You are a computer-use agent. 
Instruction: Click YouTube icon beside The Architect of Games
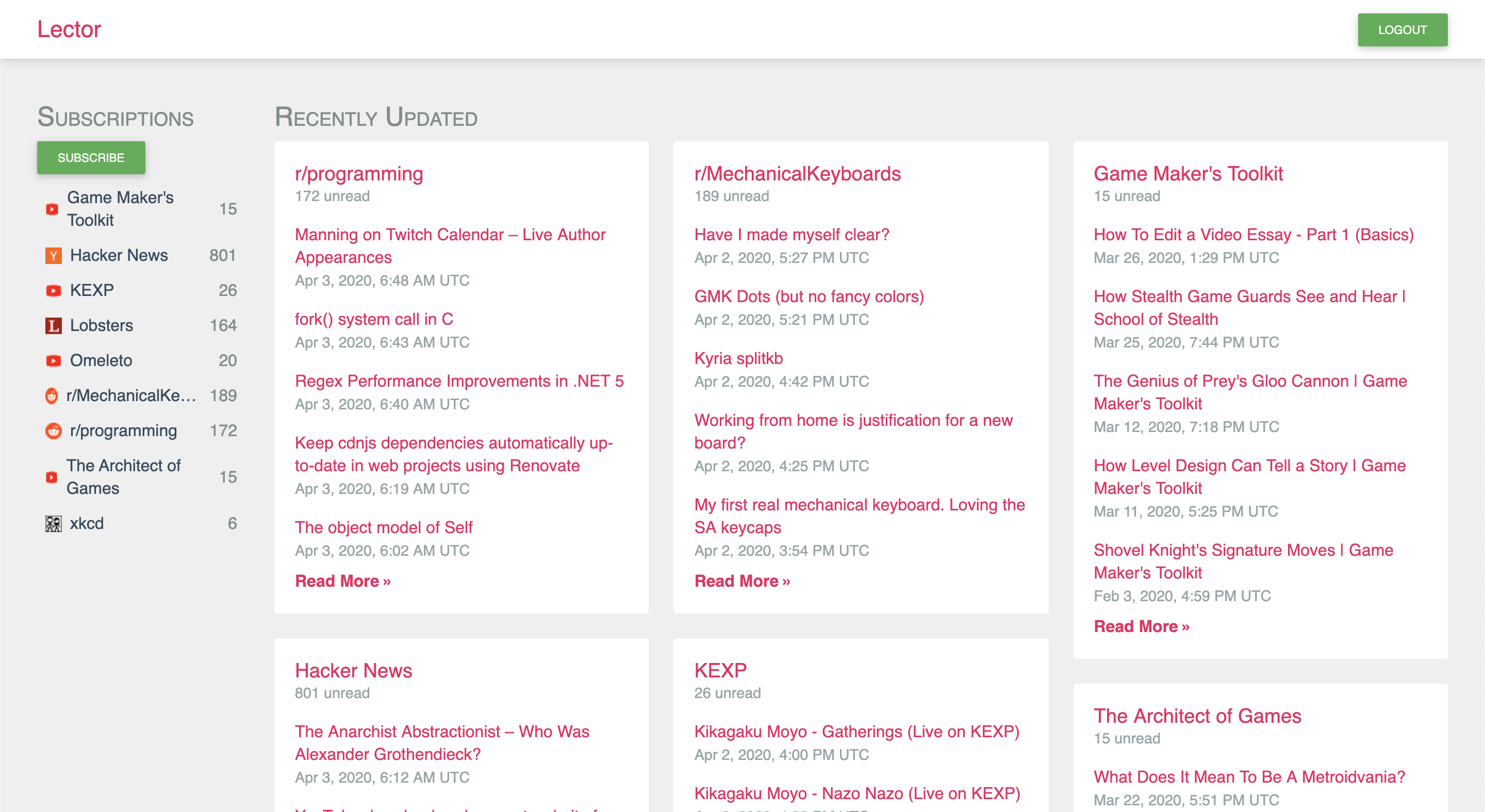coord(52,477)
